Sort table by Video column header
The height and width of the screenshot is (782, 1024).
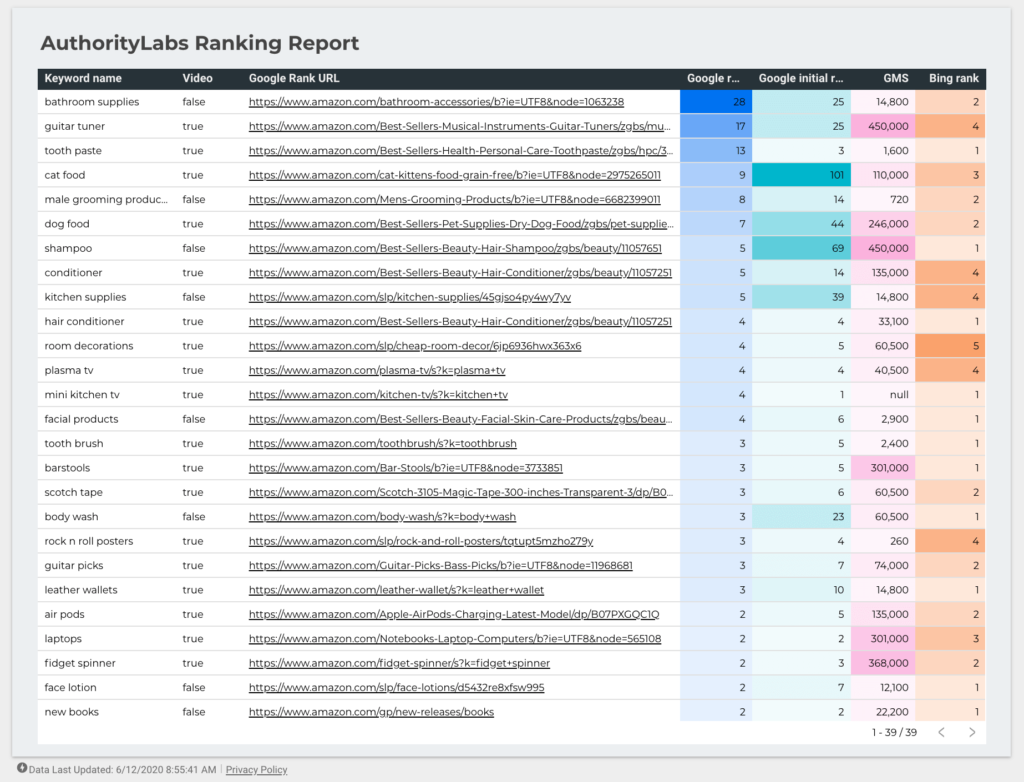click(197, 78)
